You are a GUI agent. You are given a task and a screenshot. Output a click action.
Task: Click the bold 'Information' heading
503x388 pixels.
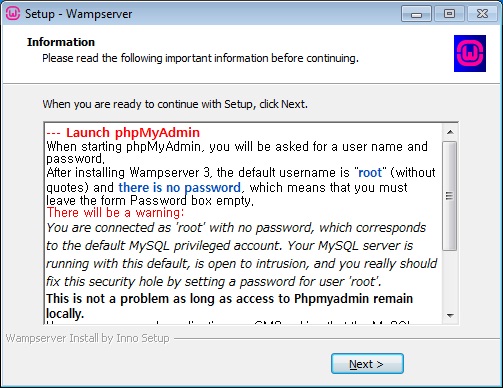click(61, 42)
